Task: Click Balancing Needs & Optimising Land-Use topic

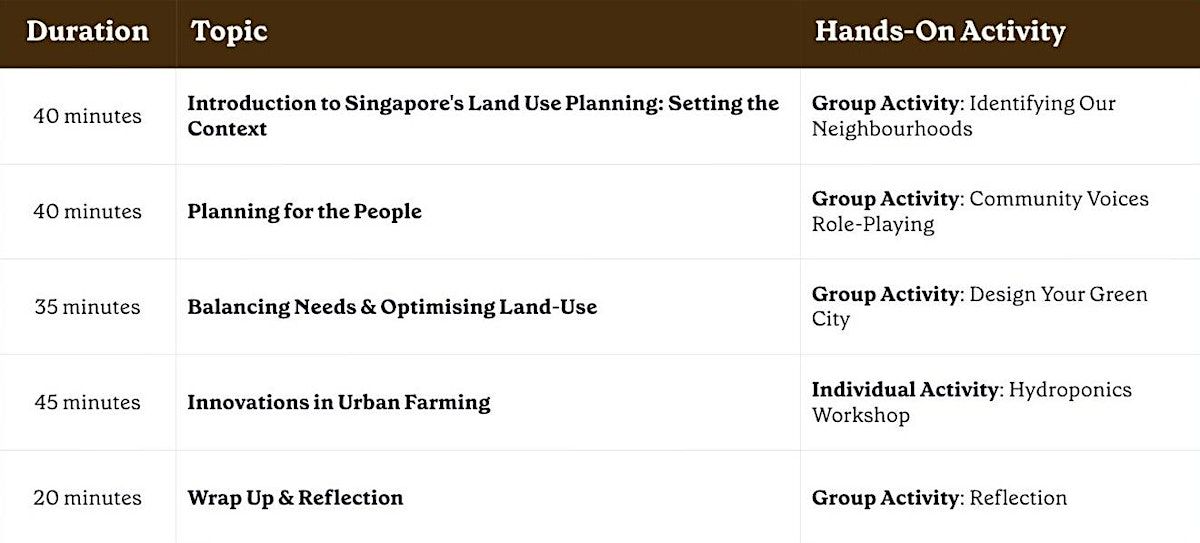Action: coord(392,307)
